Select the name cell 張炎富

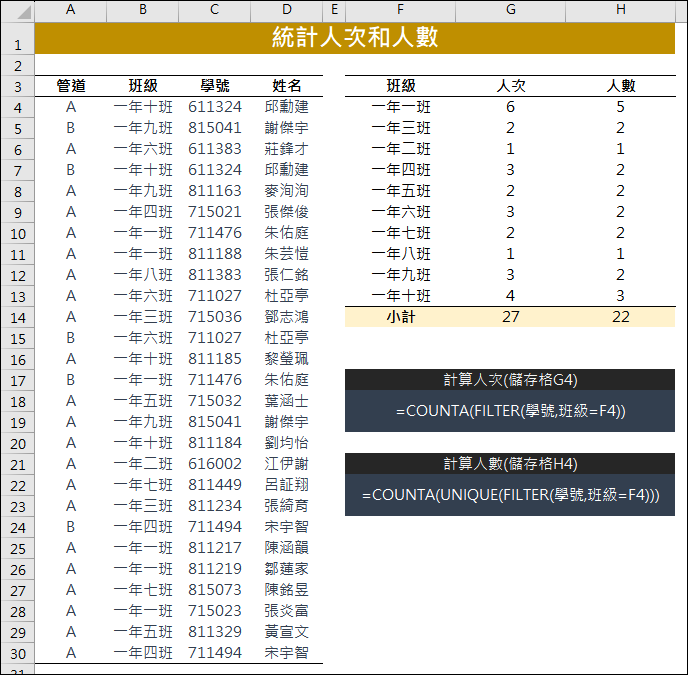click(x=287, y=610)
